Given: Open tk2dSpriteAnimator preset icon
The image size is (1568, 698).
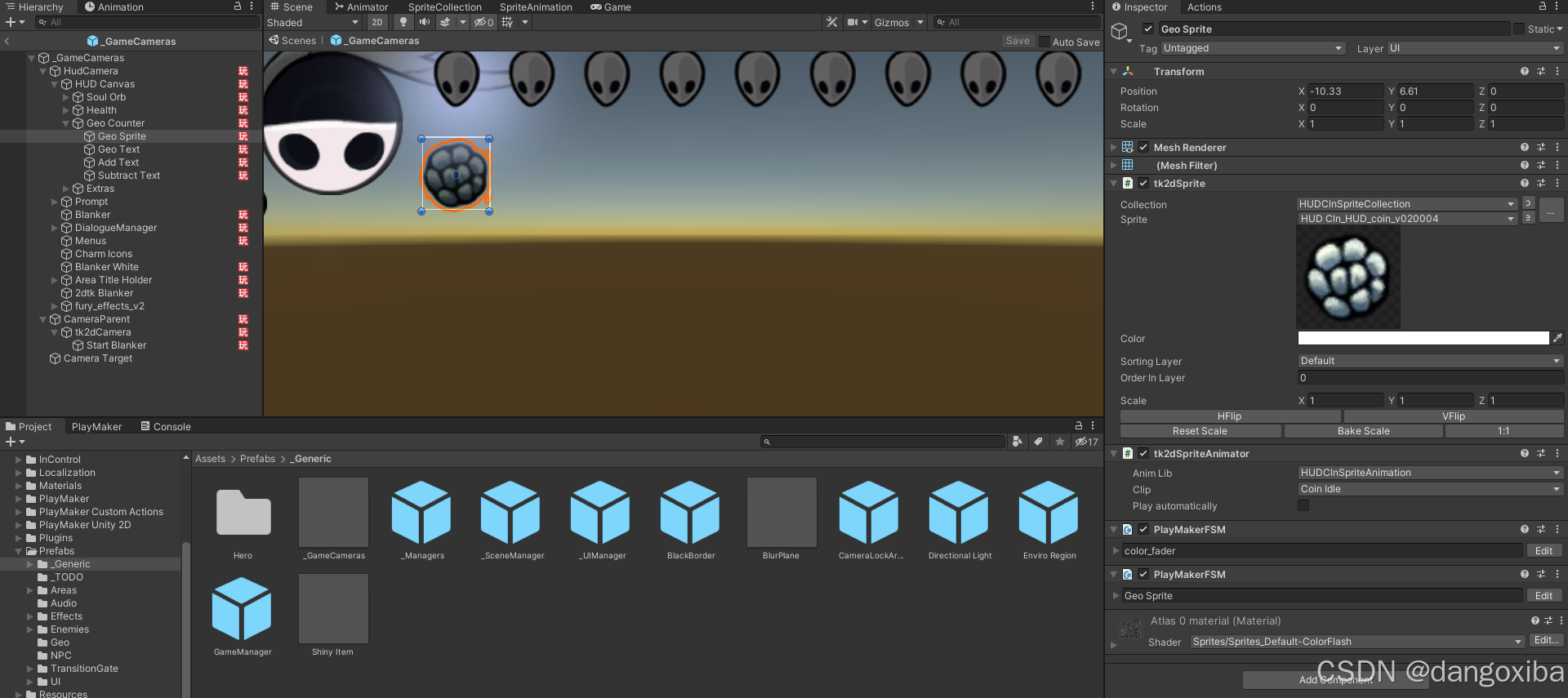Looking at the screenshot, I should click(1541, 454).
